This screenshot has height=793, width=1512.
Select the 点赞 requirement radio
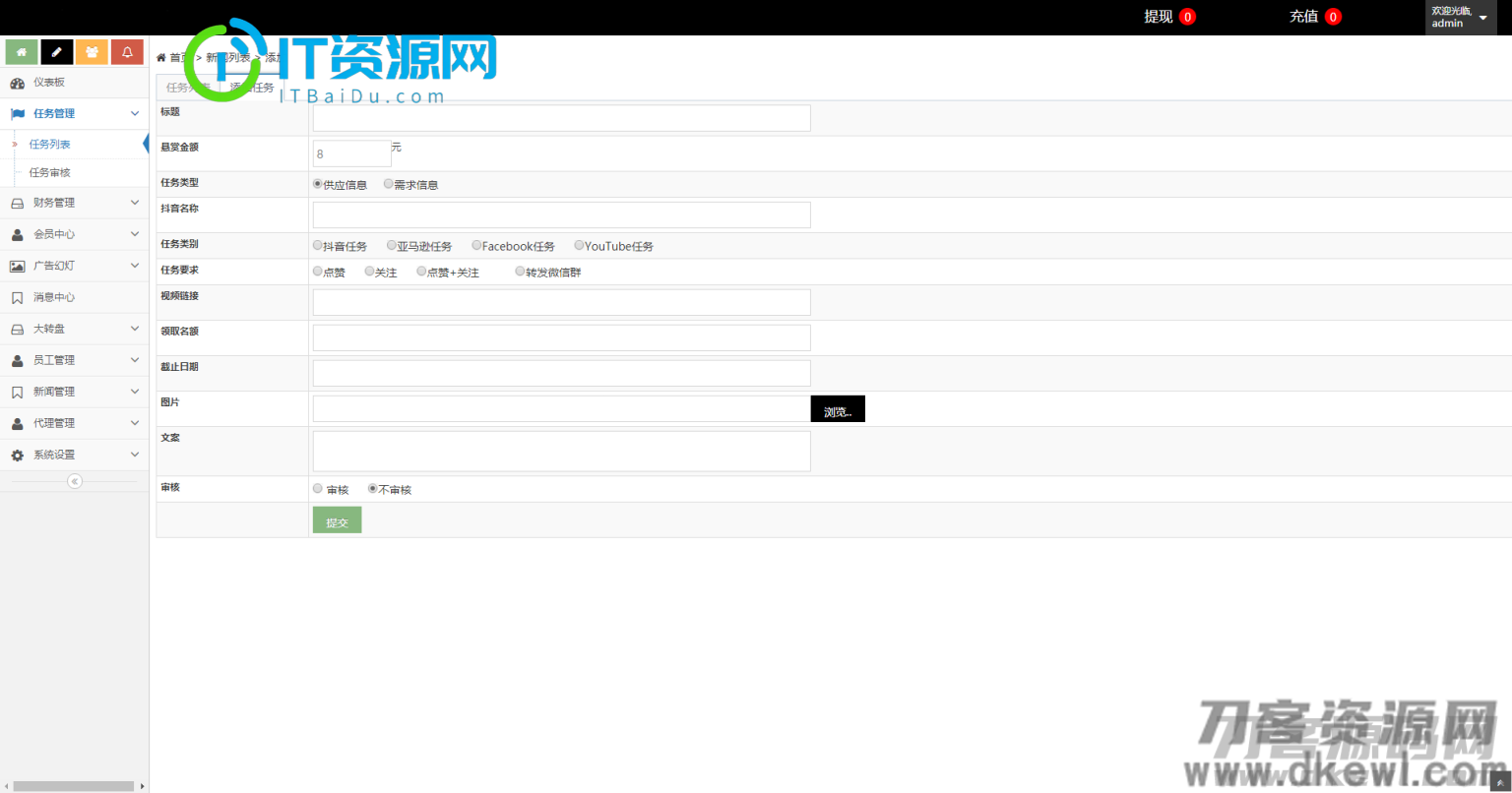coord(318,272)
